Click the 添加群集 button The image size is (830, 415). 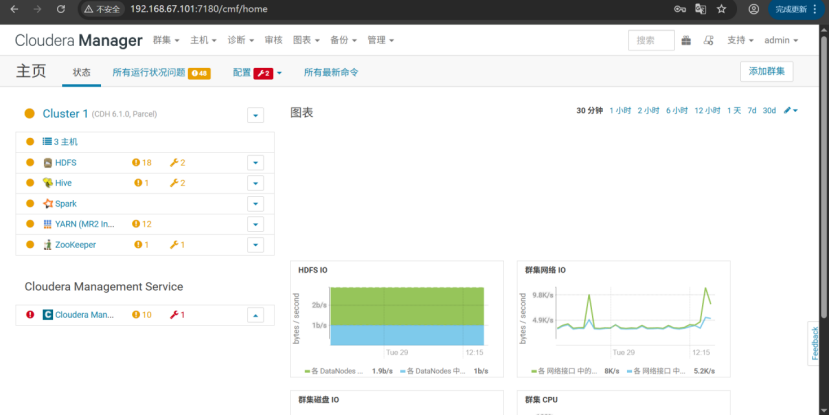coord(766,71)
